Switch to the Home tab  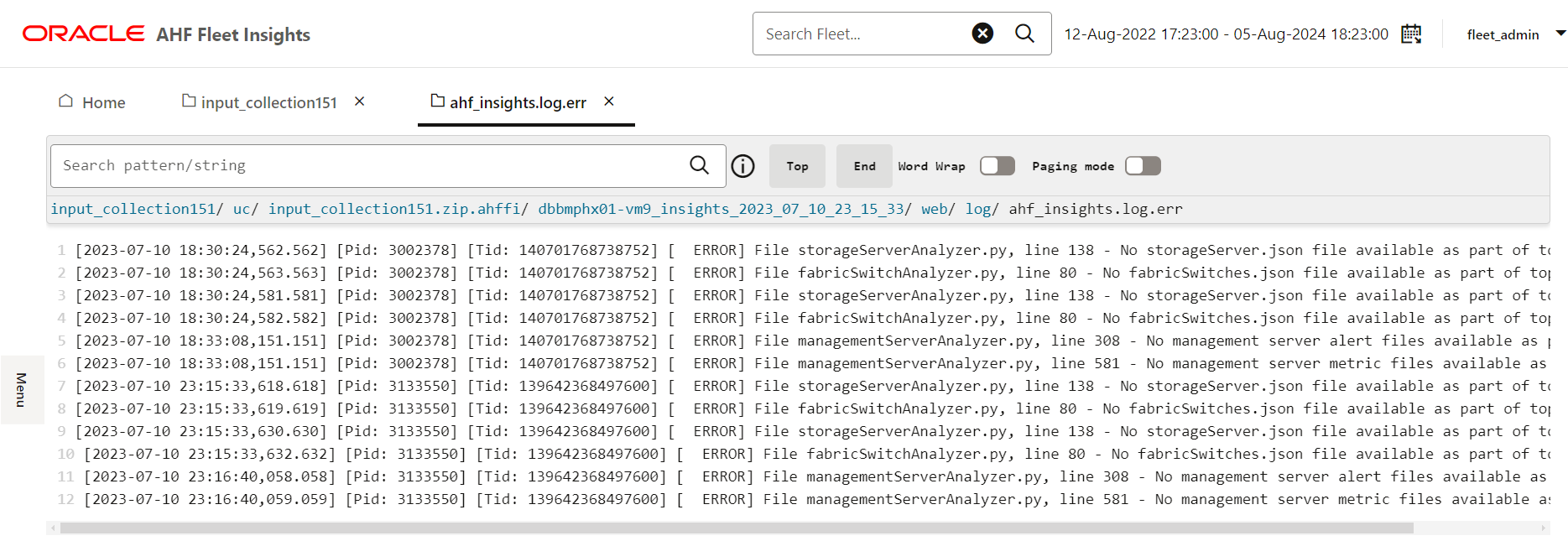(91, 102)
